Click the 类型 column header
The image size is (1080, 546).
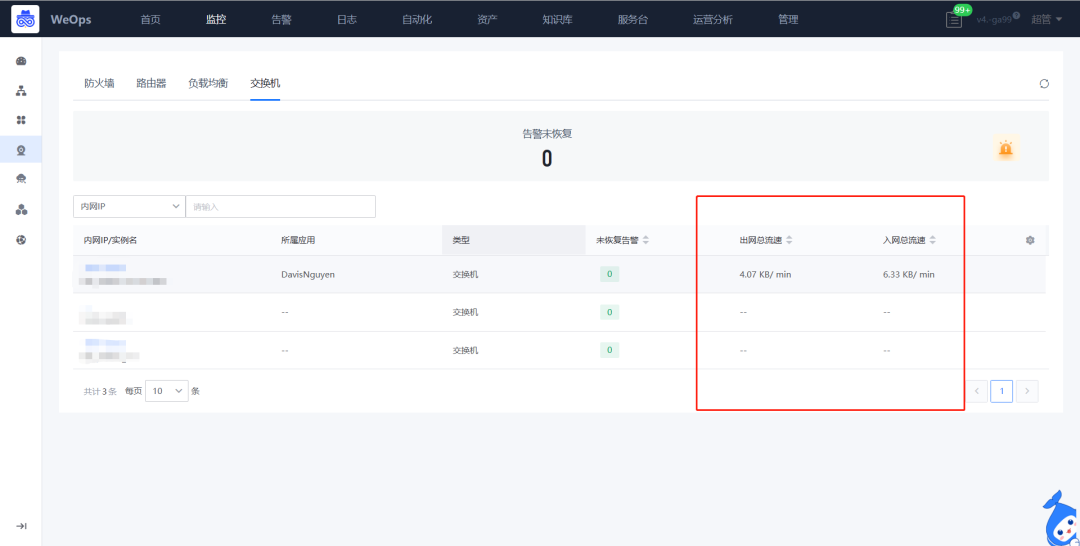tap(514, 240)
